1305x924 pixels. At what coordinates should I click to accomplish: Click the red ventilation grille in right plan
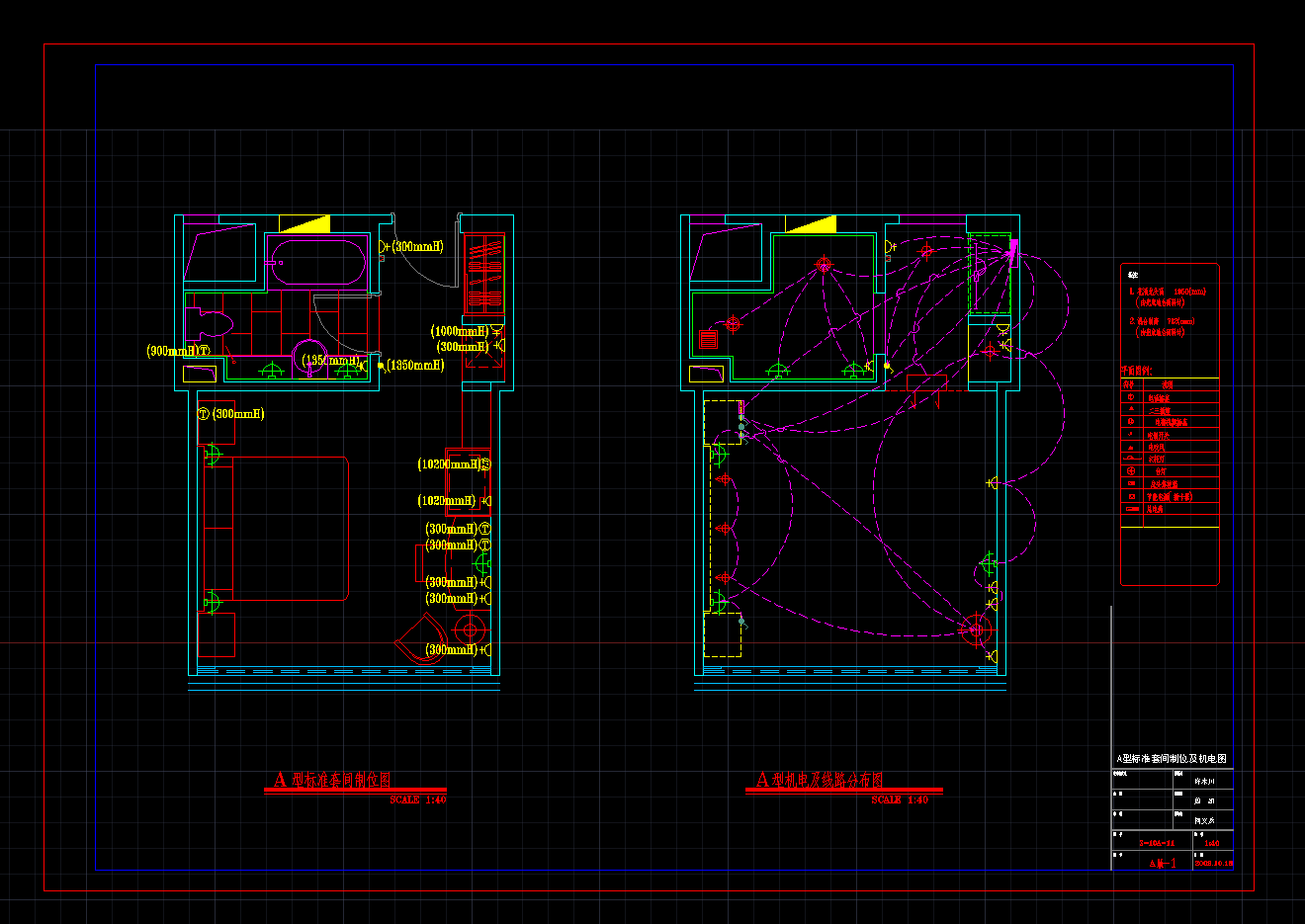[708, 339]
